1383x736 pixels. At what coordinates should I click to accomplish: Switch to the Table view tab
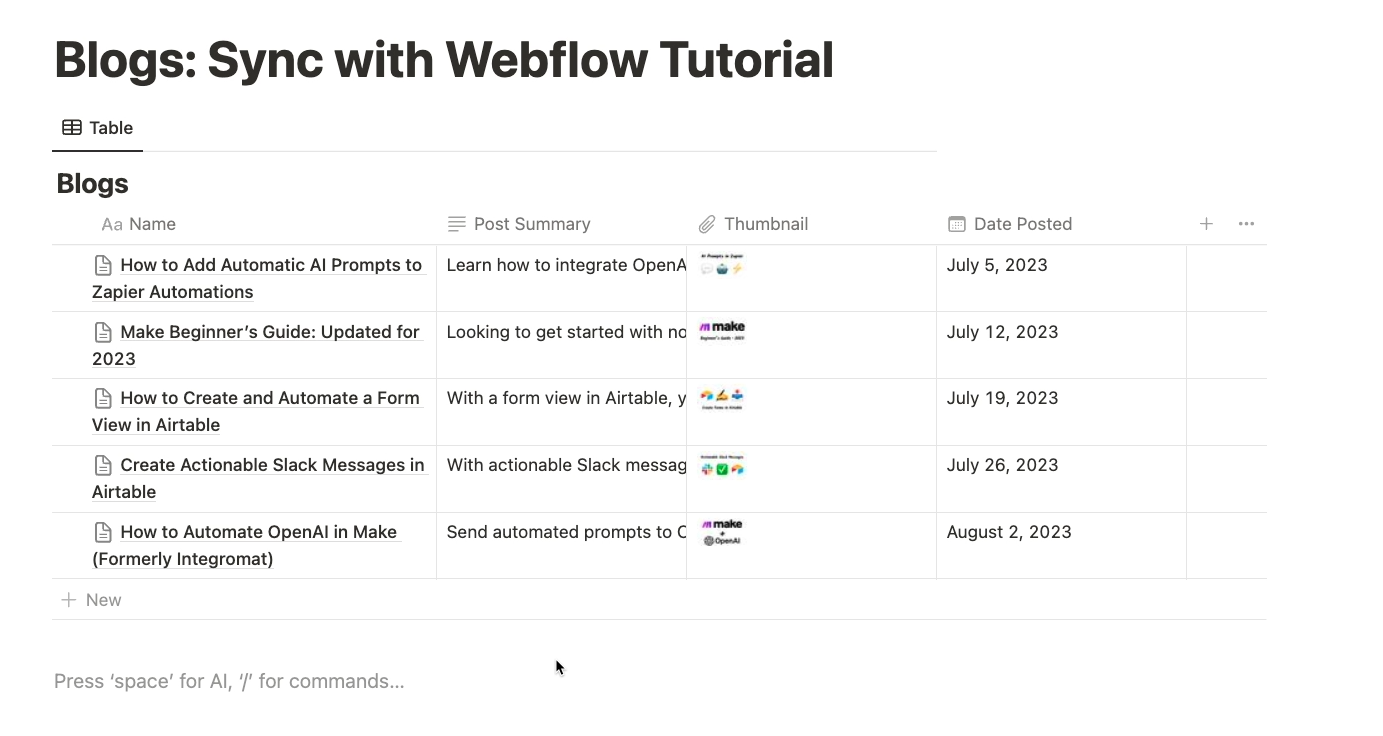pos(97,128)
